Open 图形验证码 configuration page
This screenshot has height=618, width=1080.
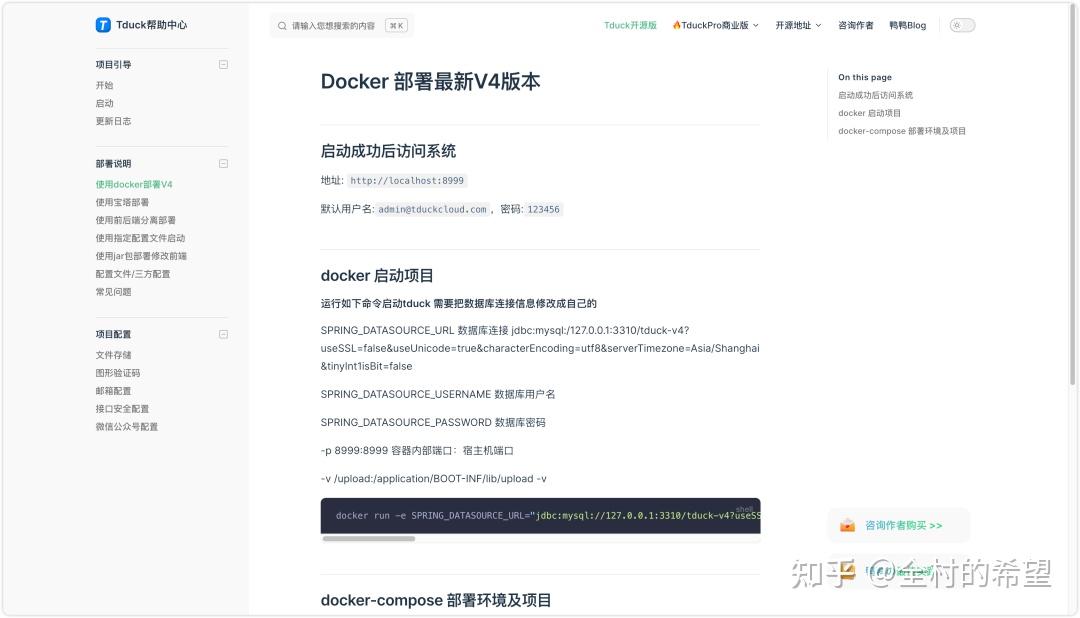pos(118,373)
